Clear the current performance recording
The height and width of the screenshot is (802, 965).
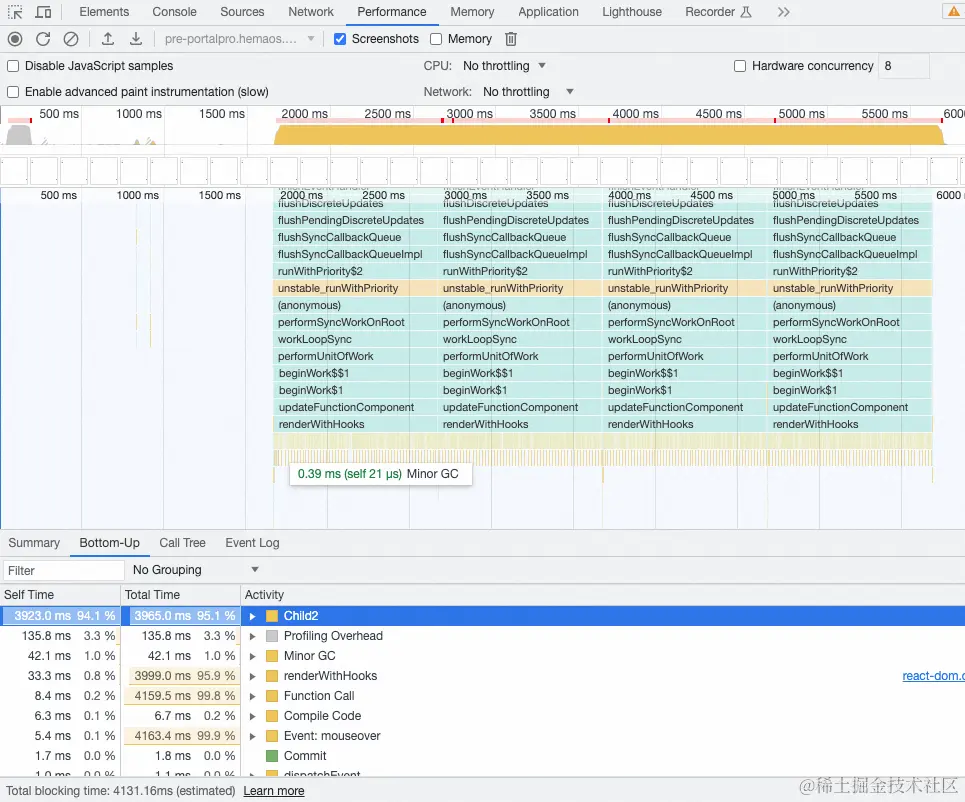(71, 39)
